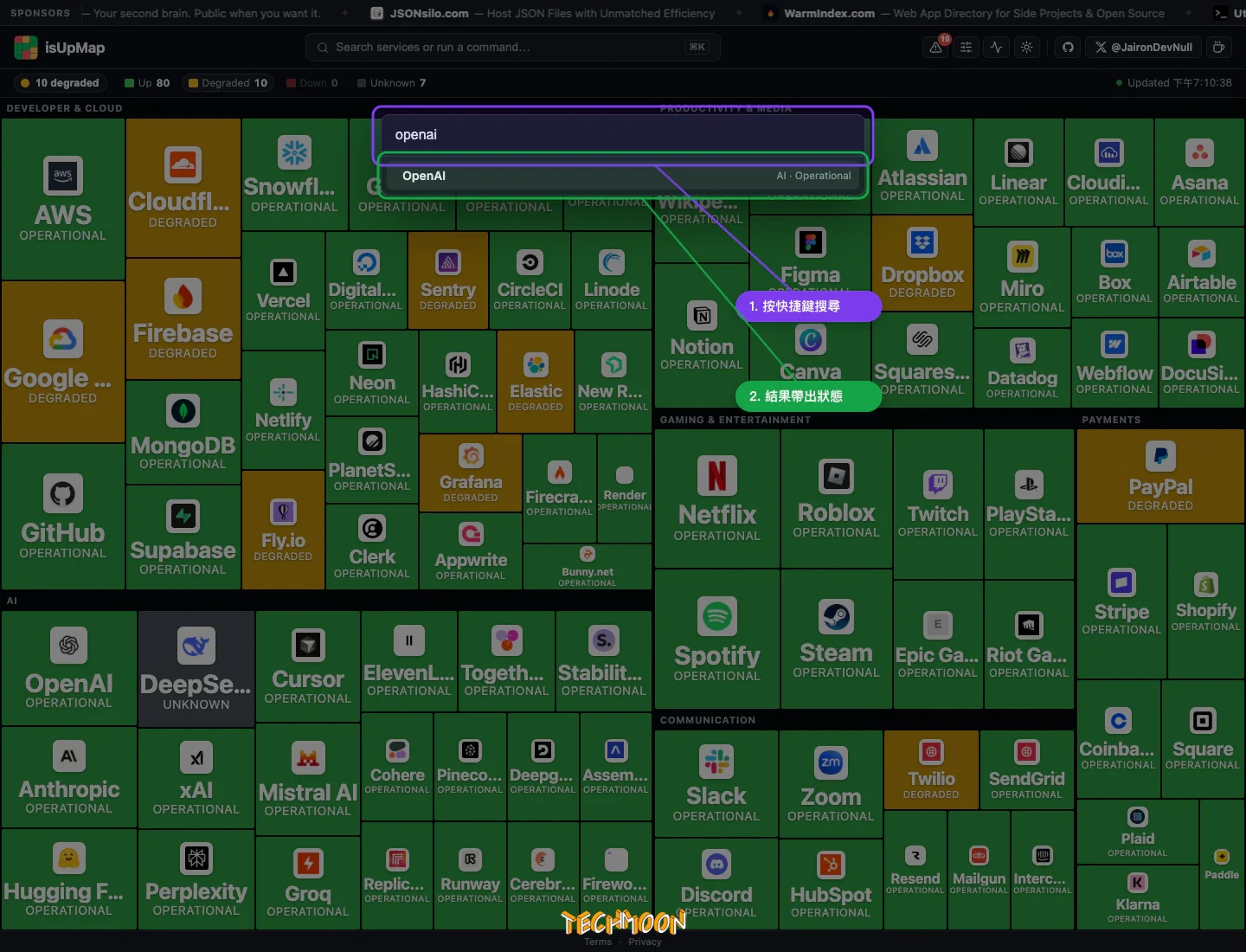The image size is (1246, 952).
Task: Click the DEVELOPER & CLOUD section heading
Action: tap(65, 108)
